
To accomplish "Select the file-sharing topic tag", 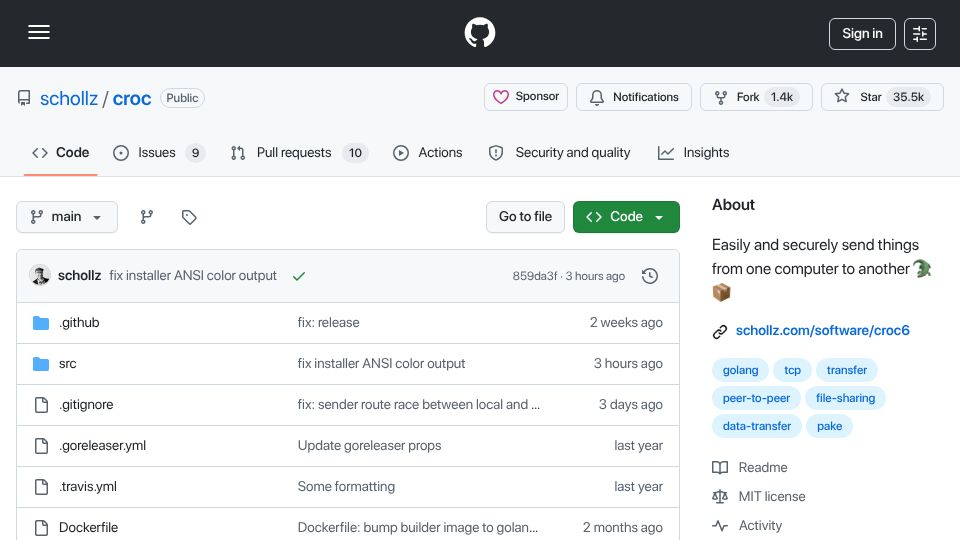I will [x=846, y=398].
